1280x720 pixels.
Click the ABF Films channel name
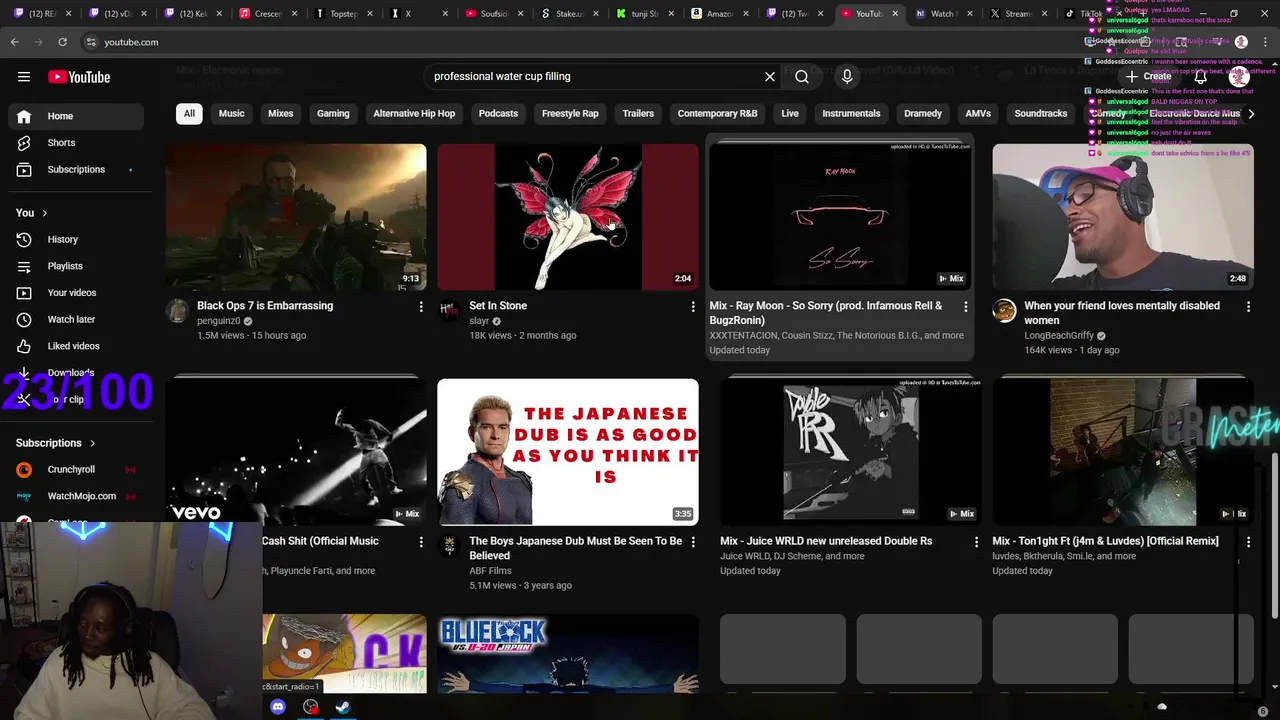(490, 571)
